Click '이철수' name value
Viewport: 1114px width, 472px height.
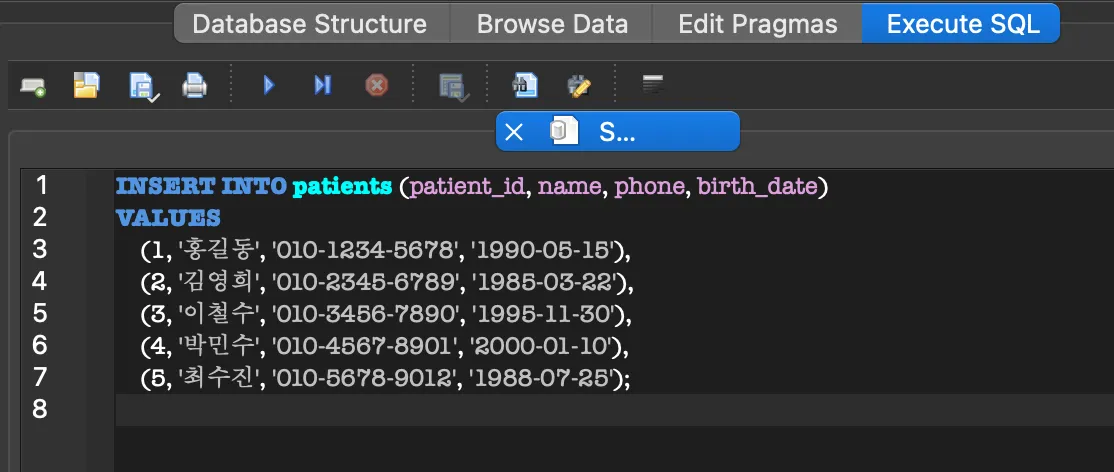tap(218, 315)
